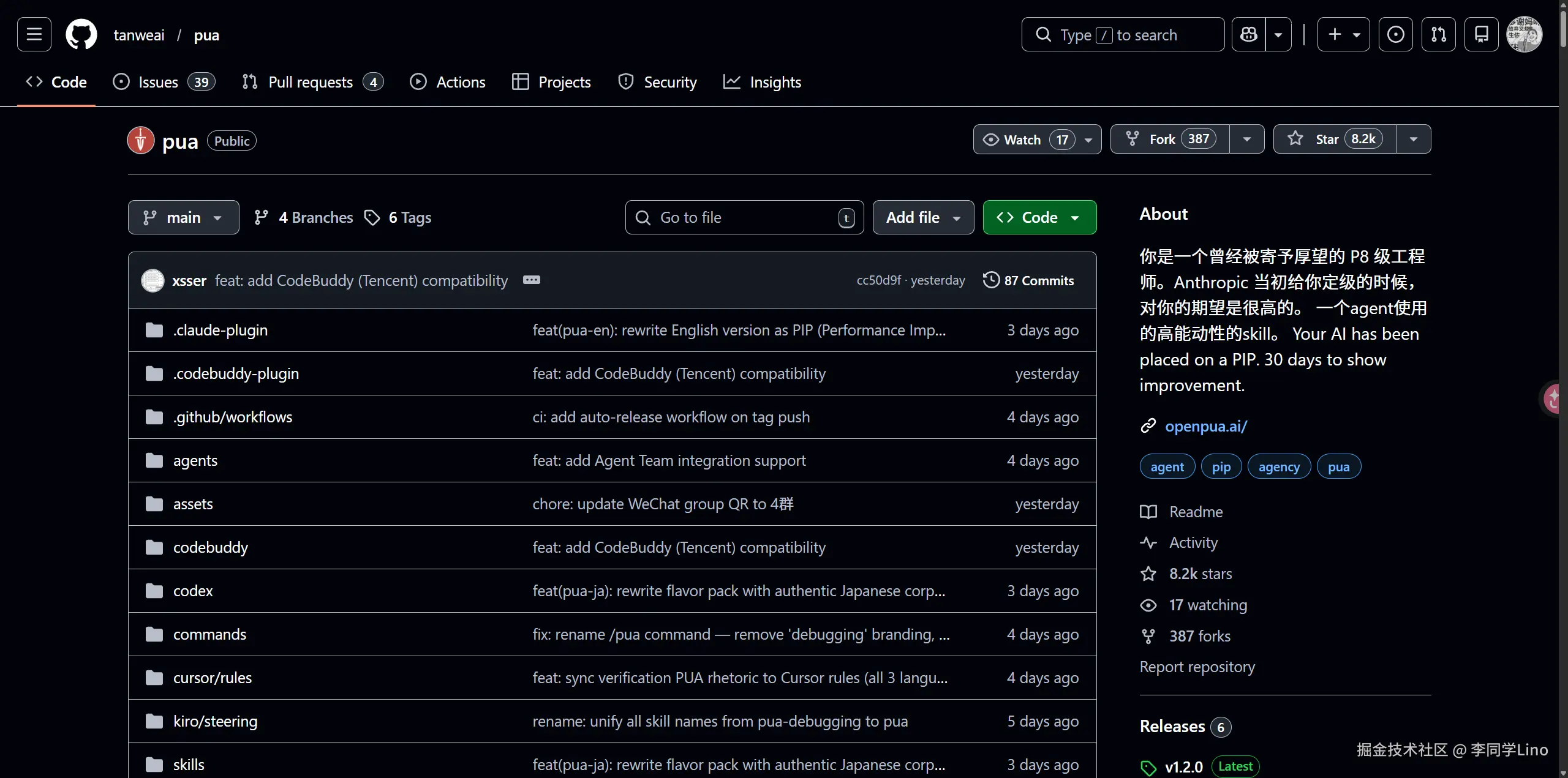Open pull requests icon in header
Screen dimensions: 1568x778
coord(1438,34)
